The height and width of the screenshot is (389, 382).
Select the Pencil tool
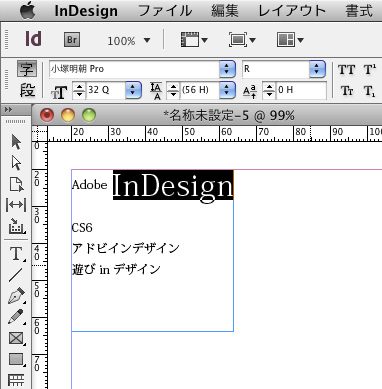16,317
